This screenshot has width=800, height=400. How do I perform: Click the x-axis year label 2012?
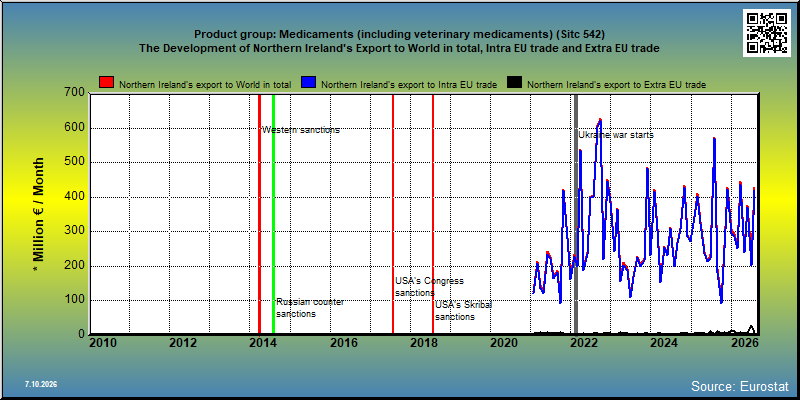[x=183, y=343]
